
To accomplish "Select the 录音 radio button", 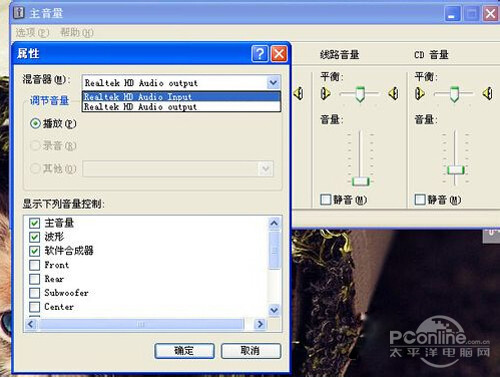I will [x=35, y=146].
